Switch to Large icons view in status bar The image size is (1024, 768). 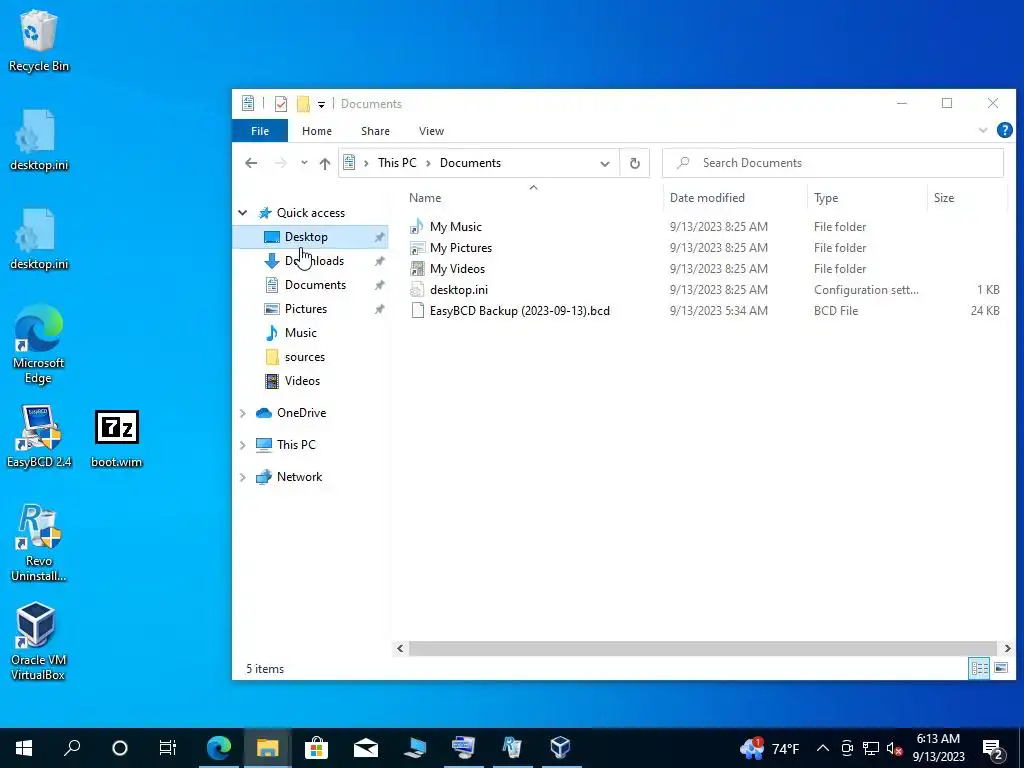tap(1000, 668)
